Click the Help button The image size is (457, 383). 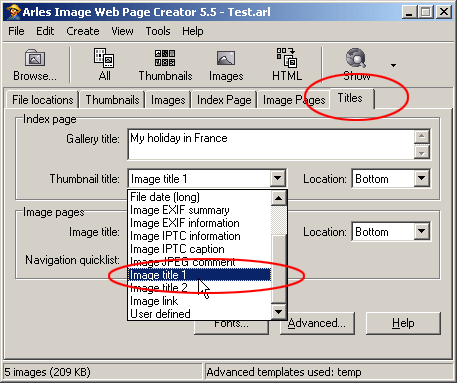click(403, 323)
